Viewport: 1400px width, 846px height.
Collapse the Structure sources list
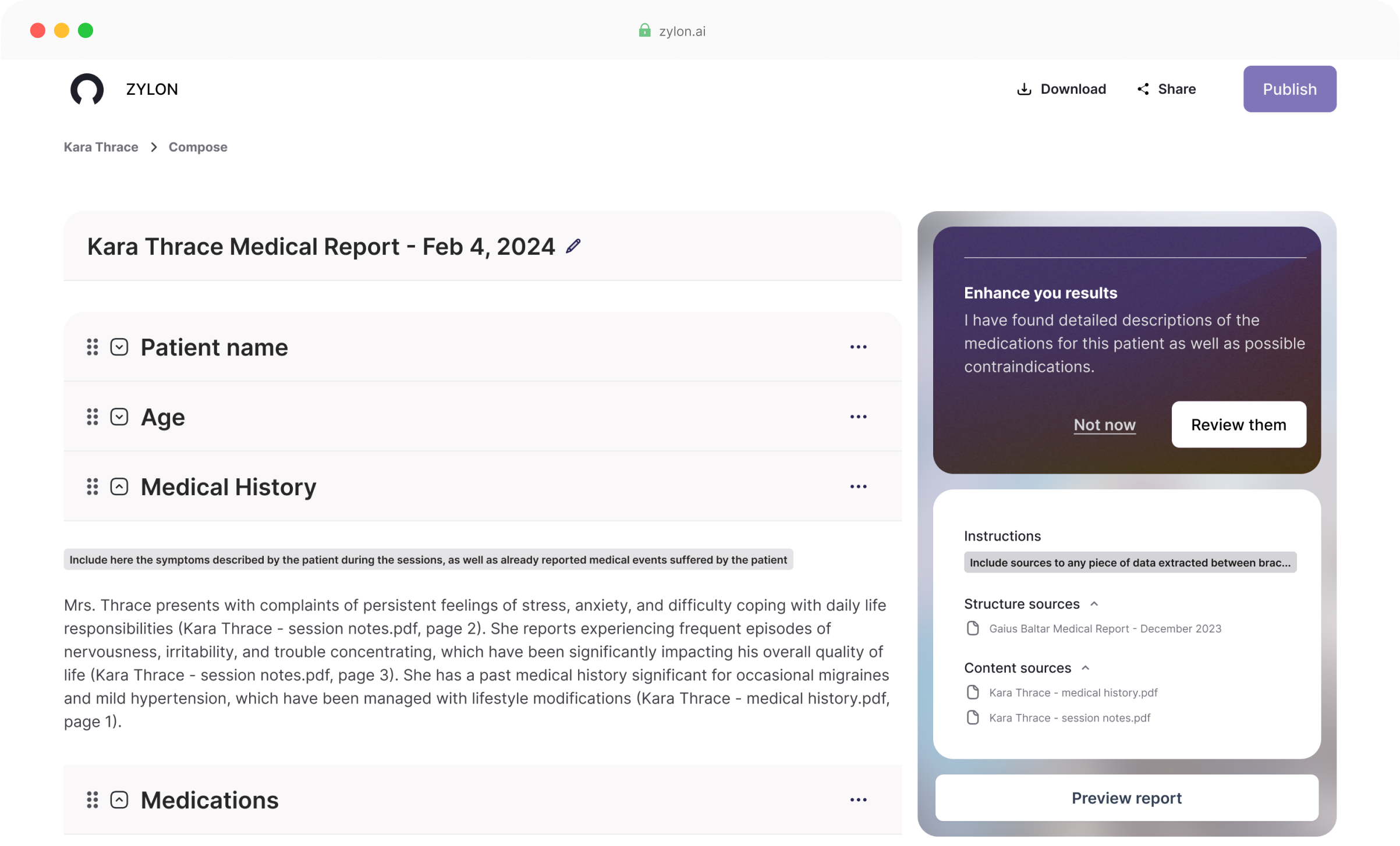point(1094,604)
